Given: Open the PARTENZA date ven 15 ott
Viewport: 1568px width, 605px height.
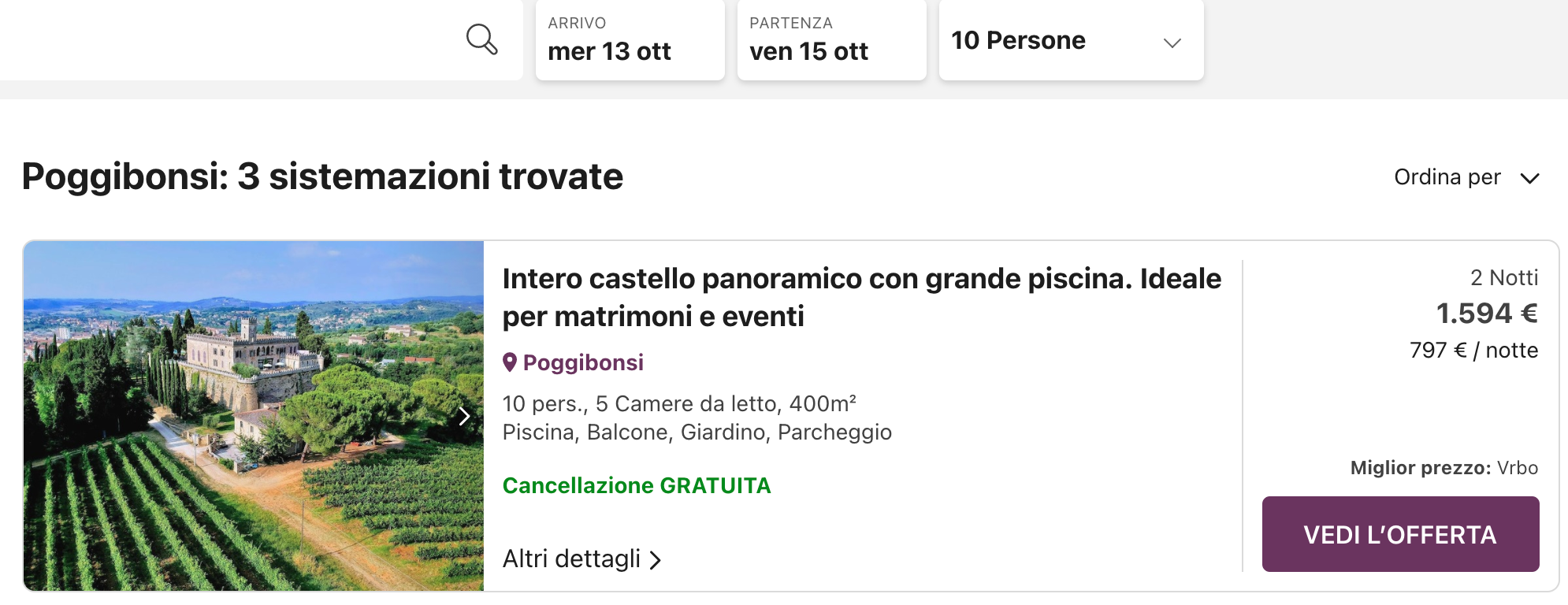Looking at the screenshot, I should point(831,39).
